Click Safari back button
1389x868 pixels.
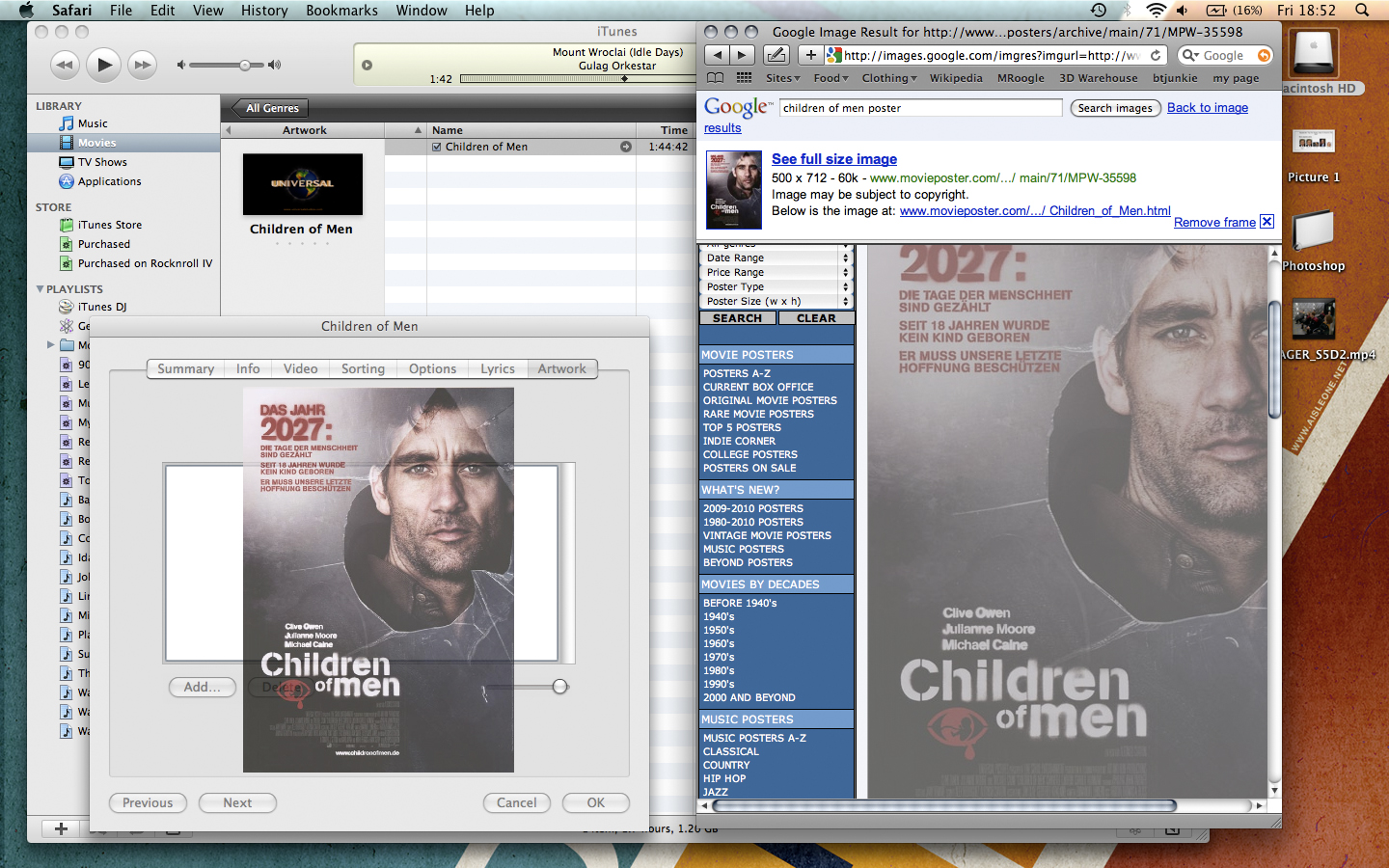(x=717, y=55)
